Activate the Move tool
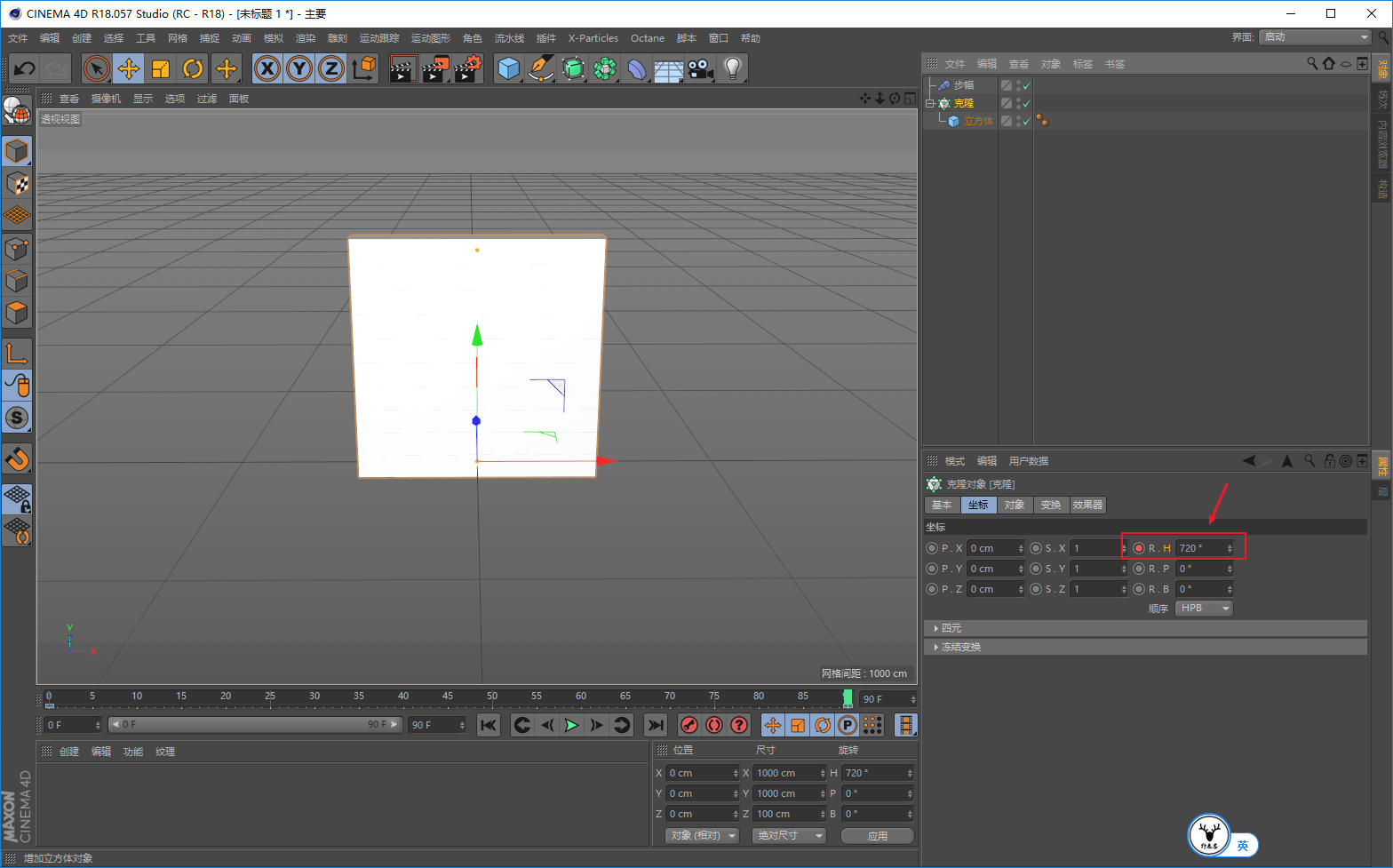The height and width of the screenshot is (868, 1393). pyautogui.click(x=129, y=68)
